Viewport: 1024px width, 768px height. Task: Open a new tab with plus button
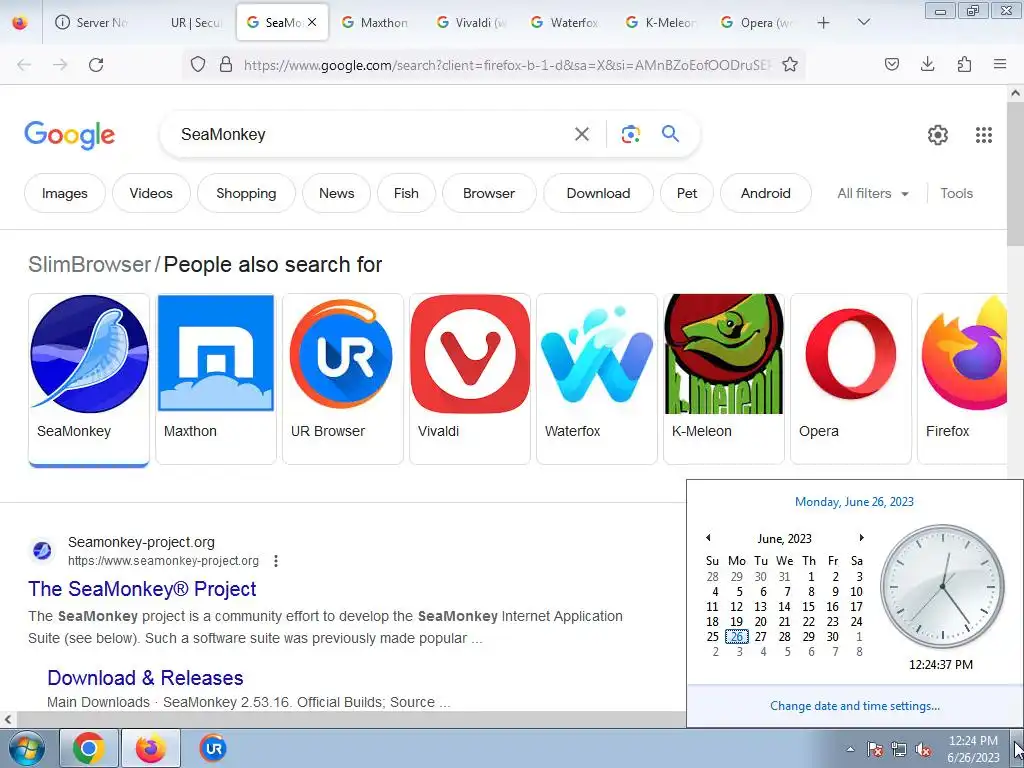click(824, 23)
